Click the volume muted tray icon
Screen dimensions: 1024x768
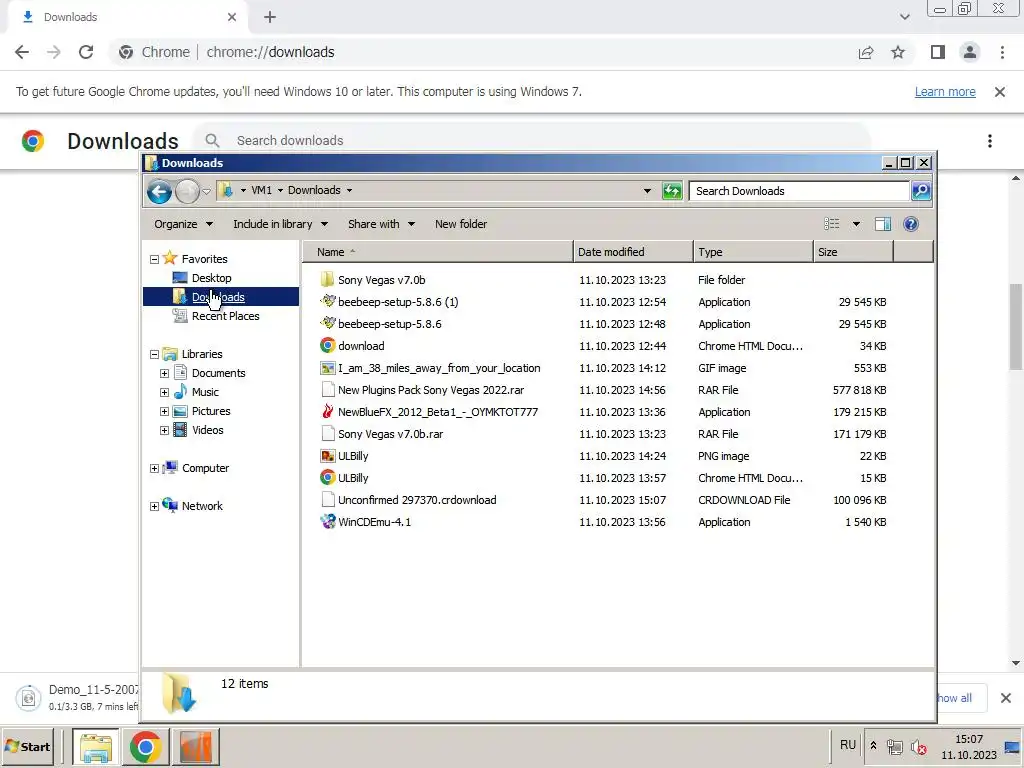918,746
